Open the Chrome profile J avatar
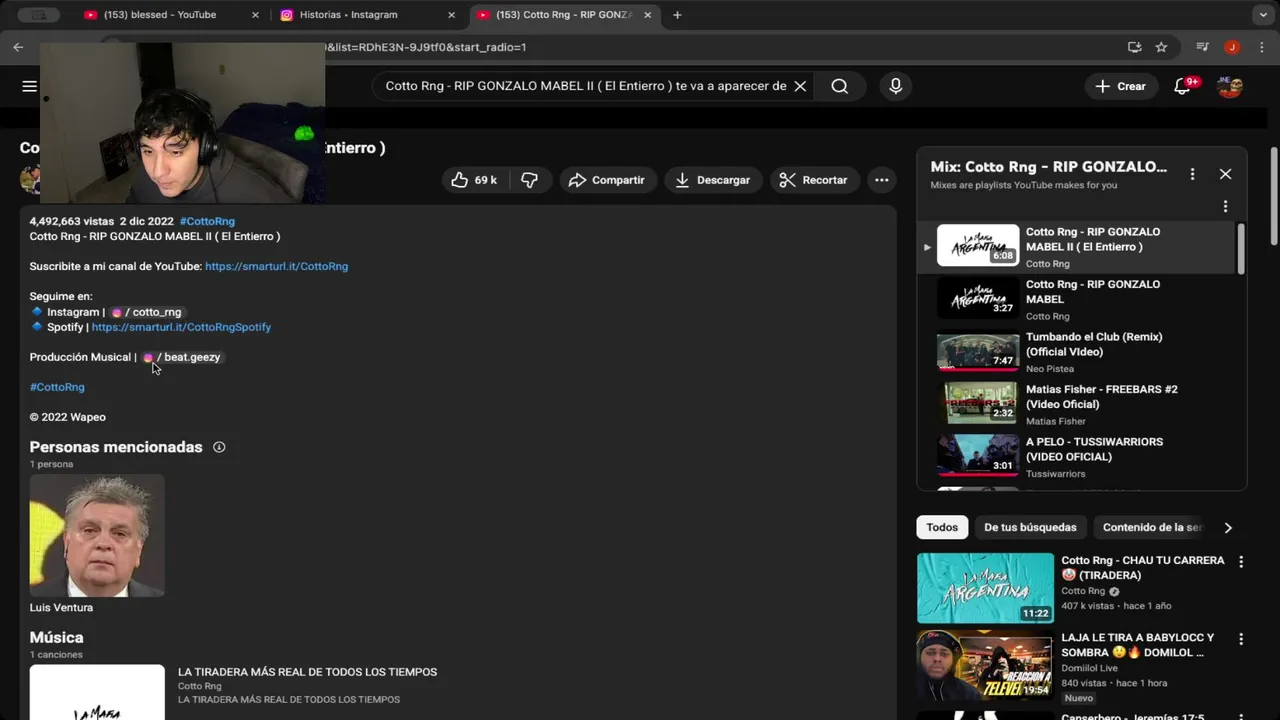Screen dimensions: 1280x720 click(1232, 47)
